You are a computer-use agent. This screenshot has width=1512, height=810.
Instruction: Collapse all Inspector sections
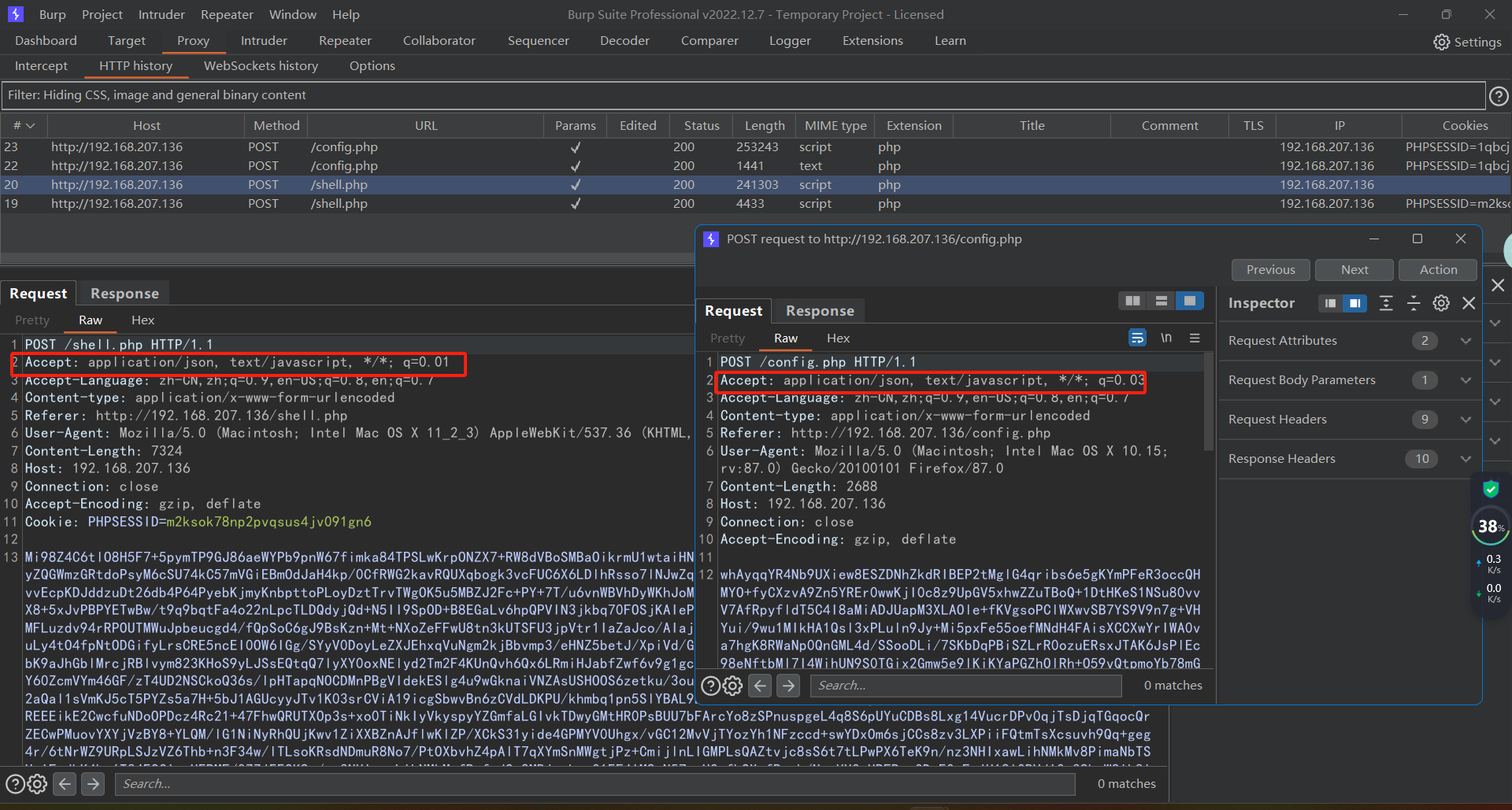[1414, 303]
